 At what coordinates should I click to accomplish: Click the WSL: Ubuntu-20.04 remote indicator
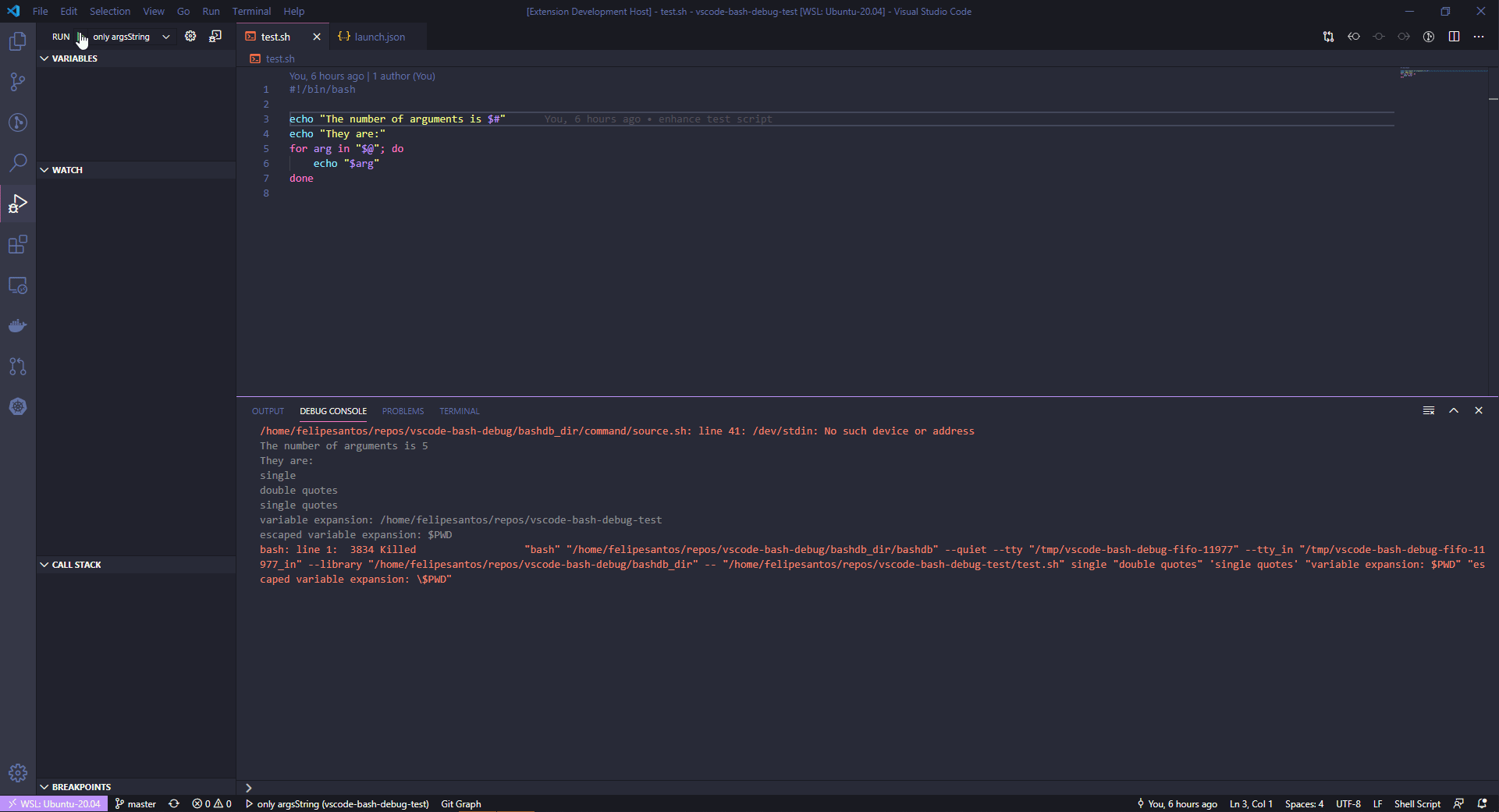(54, 803)
